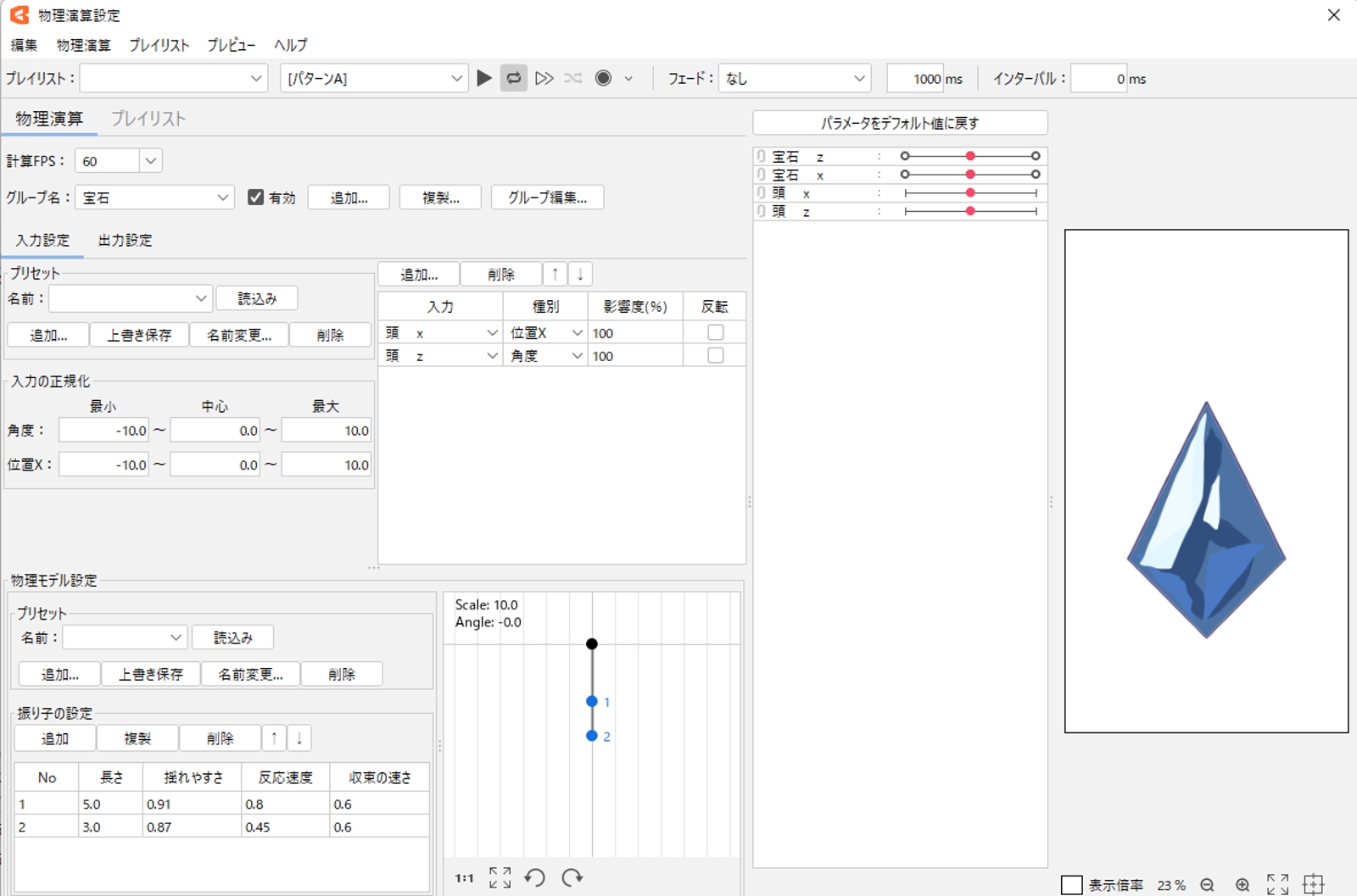Rotate the pendulum view counterclockwise
Screen dimensions: 1357x896
534,877
